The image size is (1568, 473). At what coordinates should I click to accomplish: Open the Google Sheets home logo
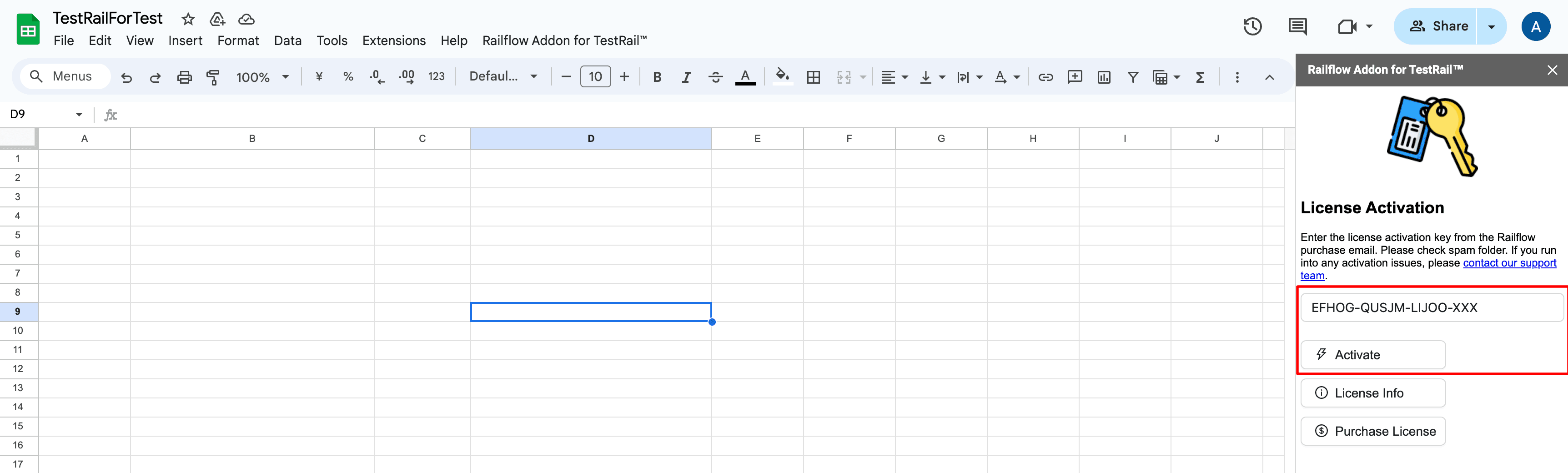point(28,29)
